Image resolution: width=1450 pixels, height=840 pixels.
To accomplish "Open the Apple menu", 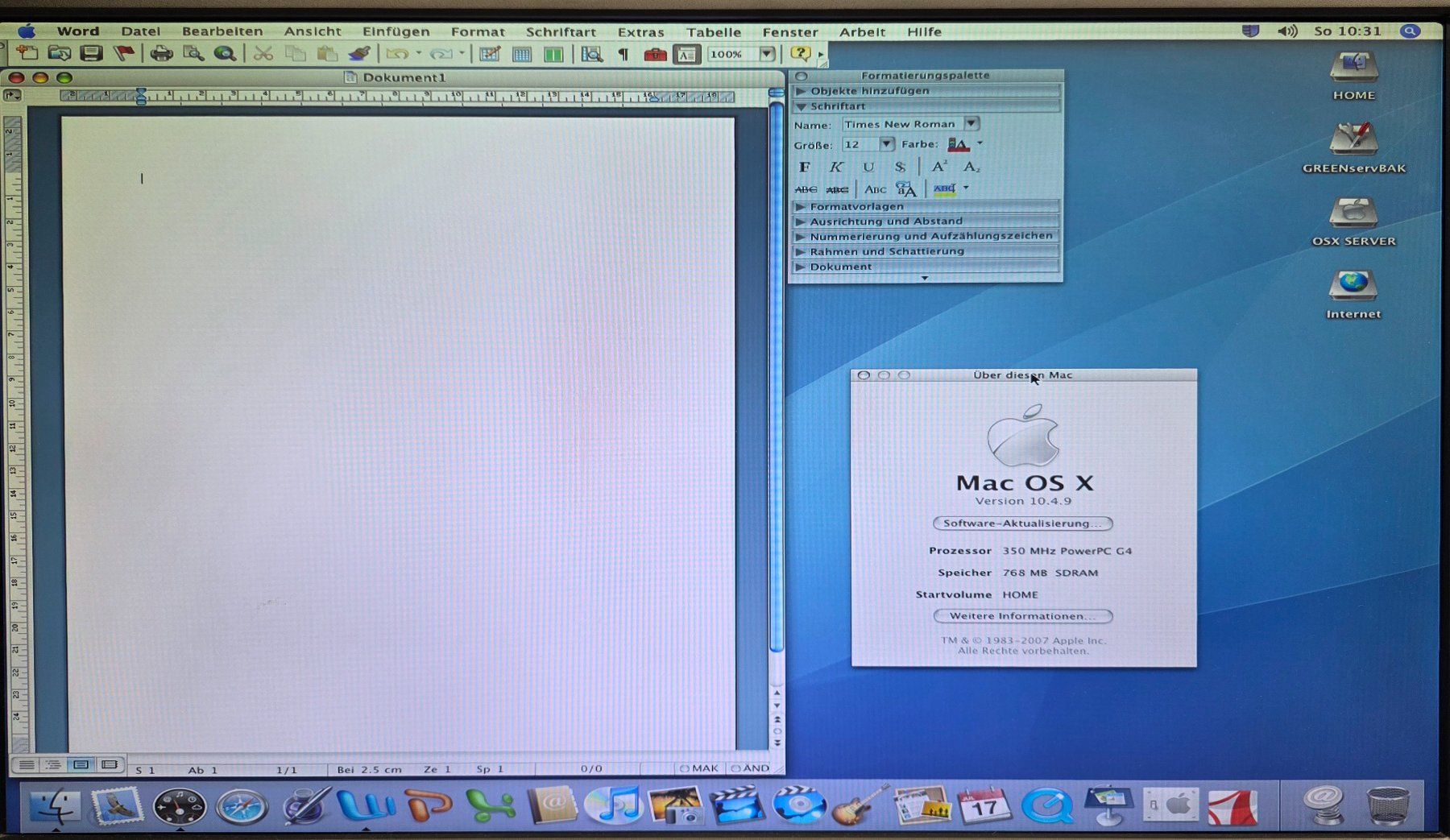I will [27, 31].
